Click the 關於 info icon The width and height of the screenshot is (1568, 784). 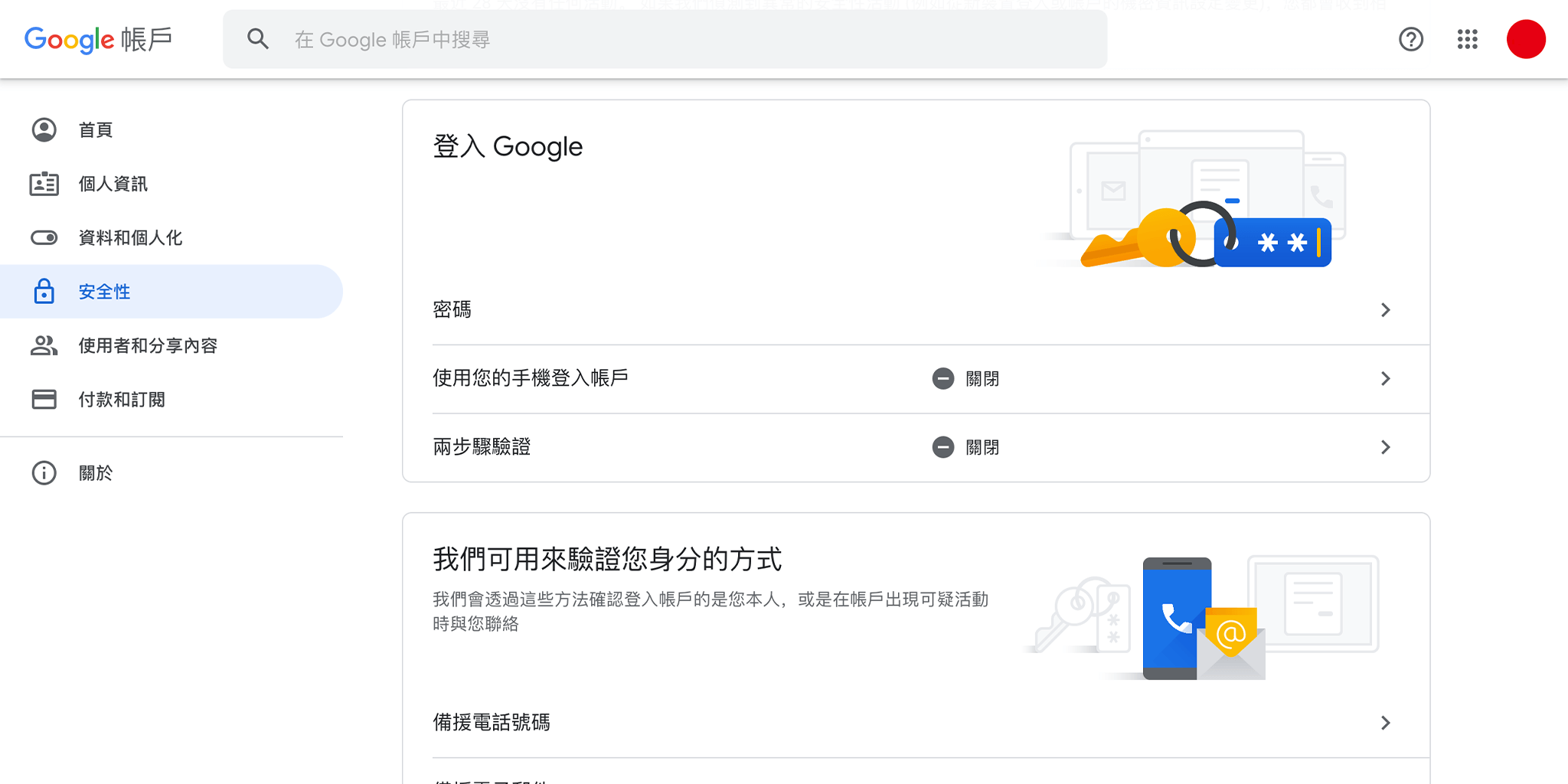[x=44, y=472]
